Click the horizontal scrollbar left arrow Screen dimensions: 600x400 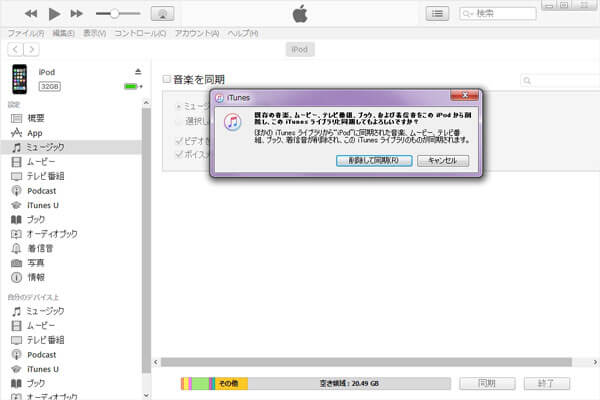pos(156,362)
